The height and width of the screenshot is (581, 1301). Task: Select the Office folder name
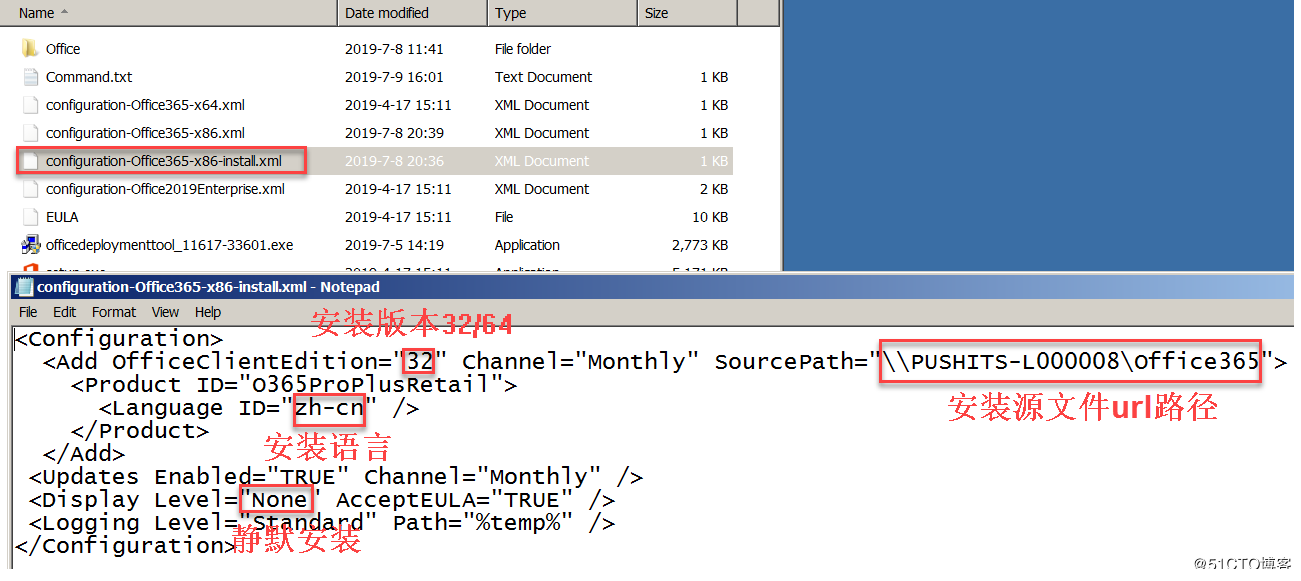point(63,49)
